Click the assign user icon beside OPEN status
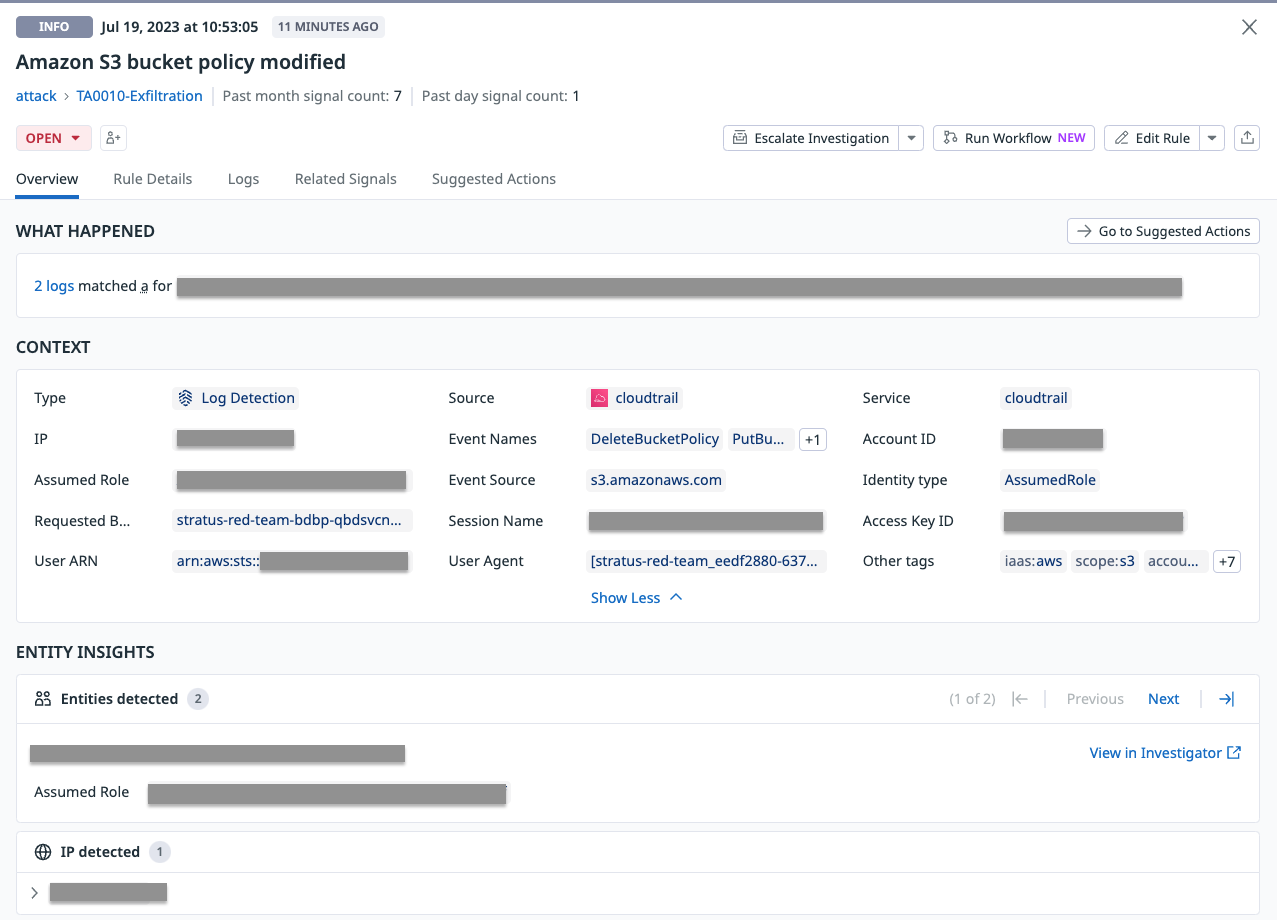 [x=112, y=137]
